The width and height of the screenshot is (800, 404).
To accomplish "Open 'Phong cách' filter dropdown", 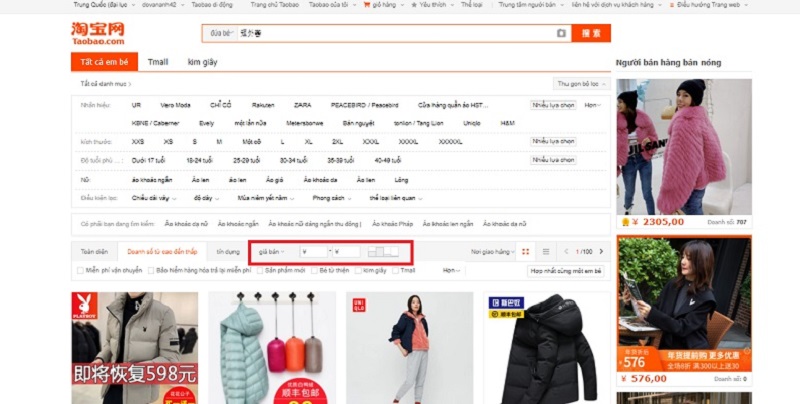I will [x=332, y=198].
